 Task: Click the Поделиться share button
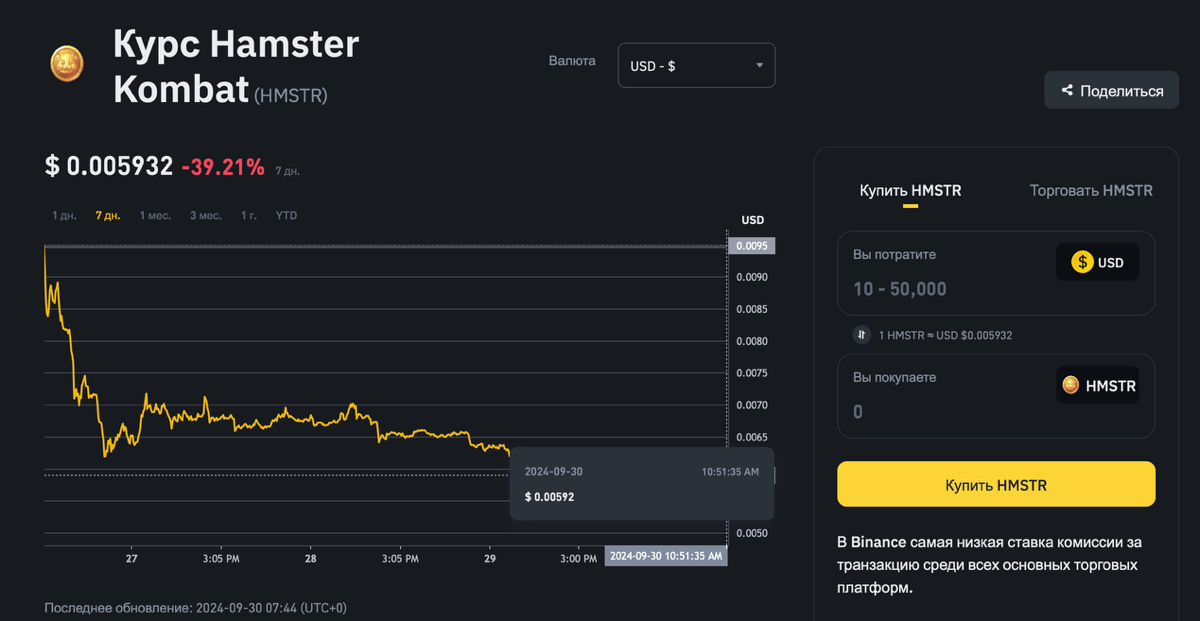1112,91
